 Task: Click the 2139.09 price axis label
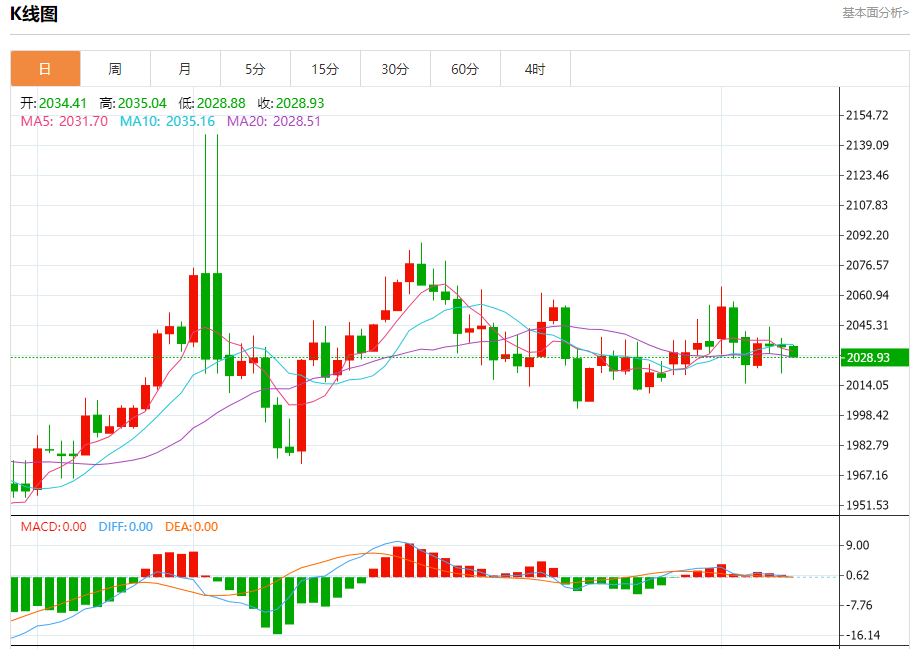click(867, 145)
